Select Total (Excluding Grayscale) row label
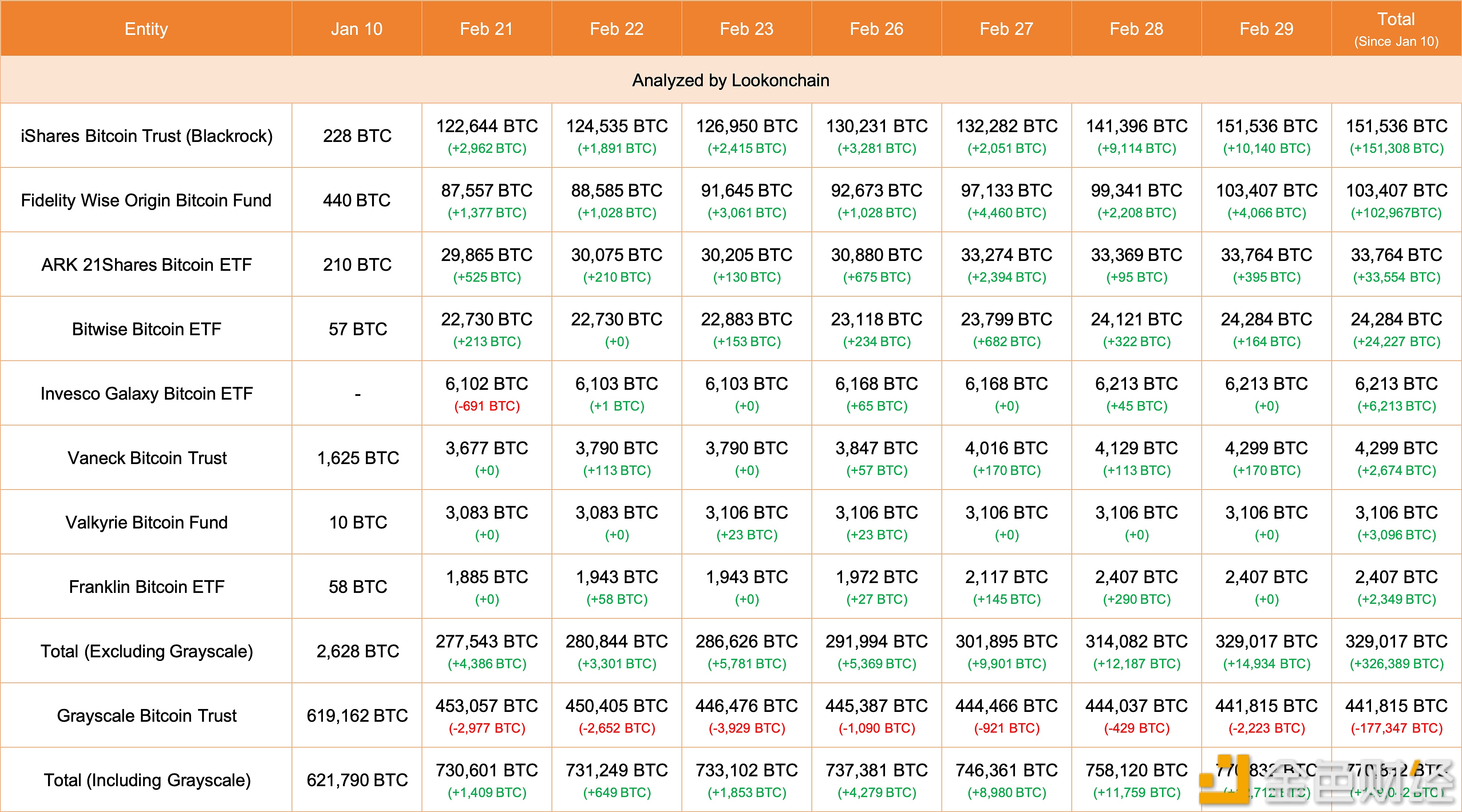This screenshot has width=1462, height=812. click(146, 651)
